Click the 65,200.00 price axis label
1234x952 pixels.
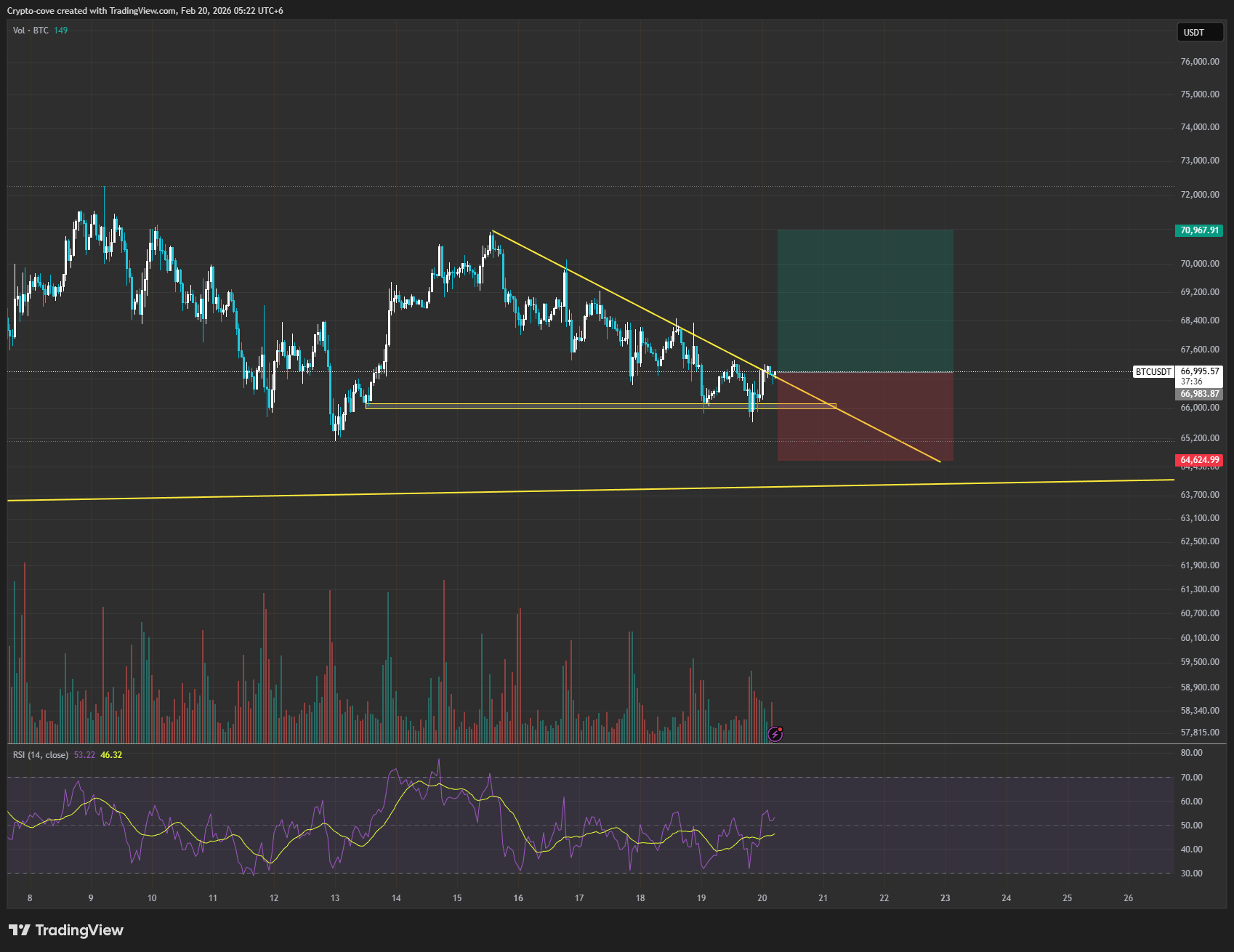(1200, 438)
